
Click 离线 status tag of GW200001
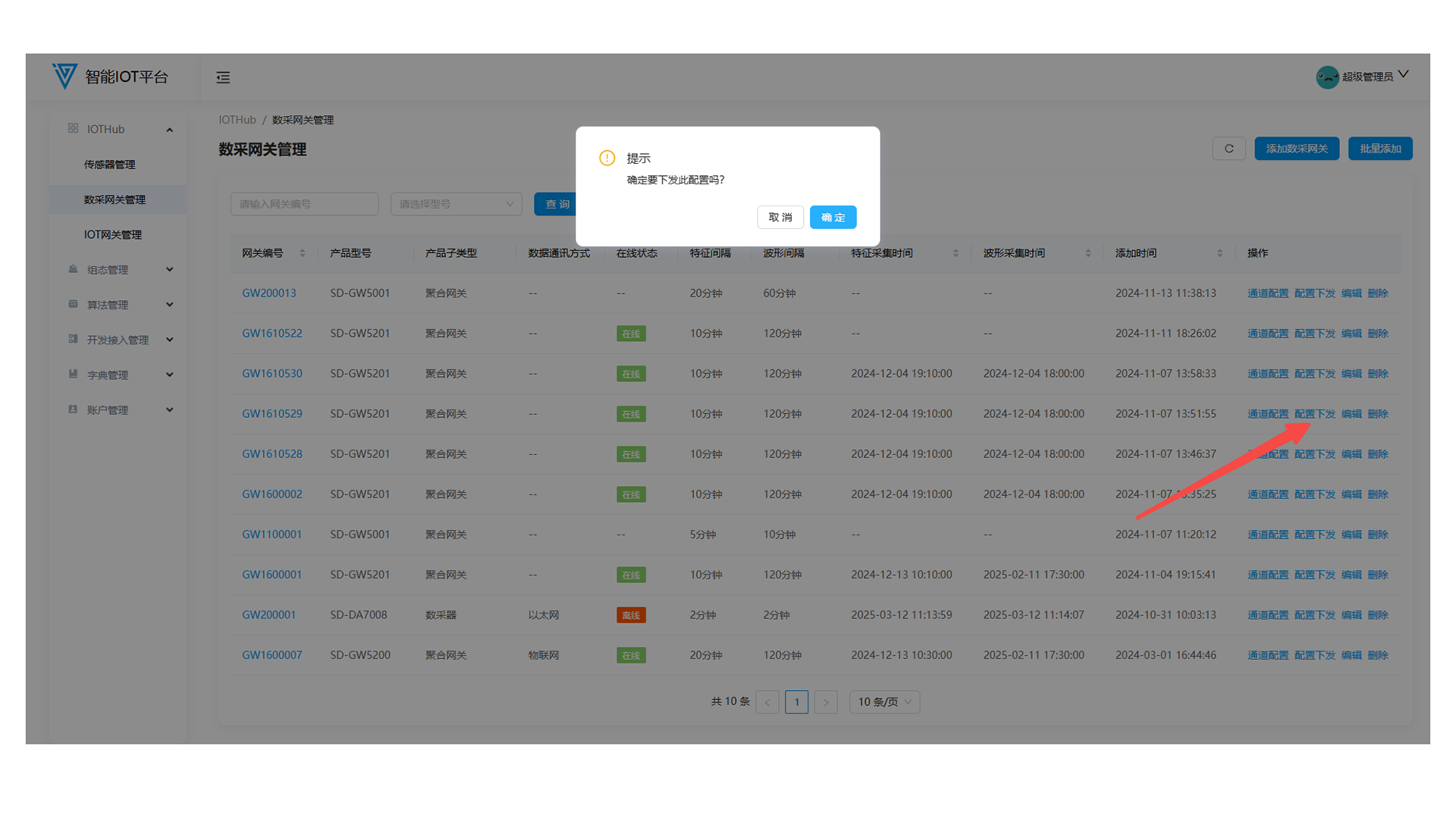tap(631, 615)
